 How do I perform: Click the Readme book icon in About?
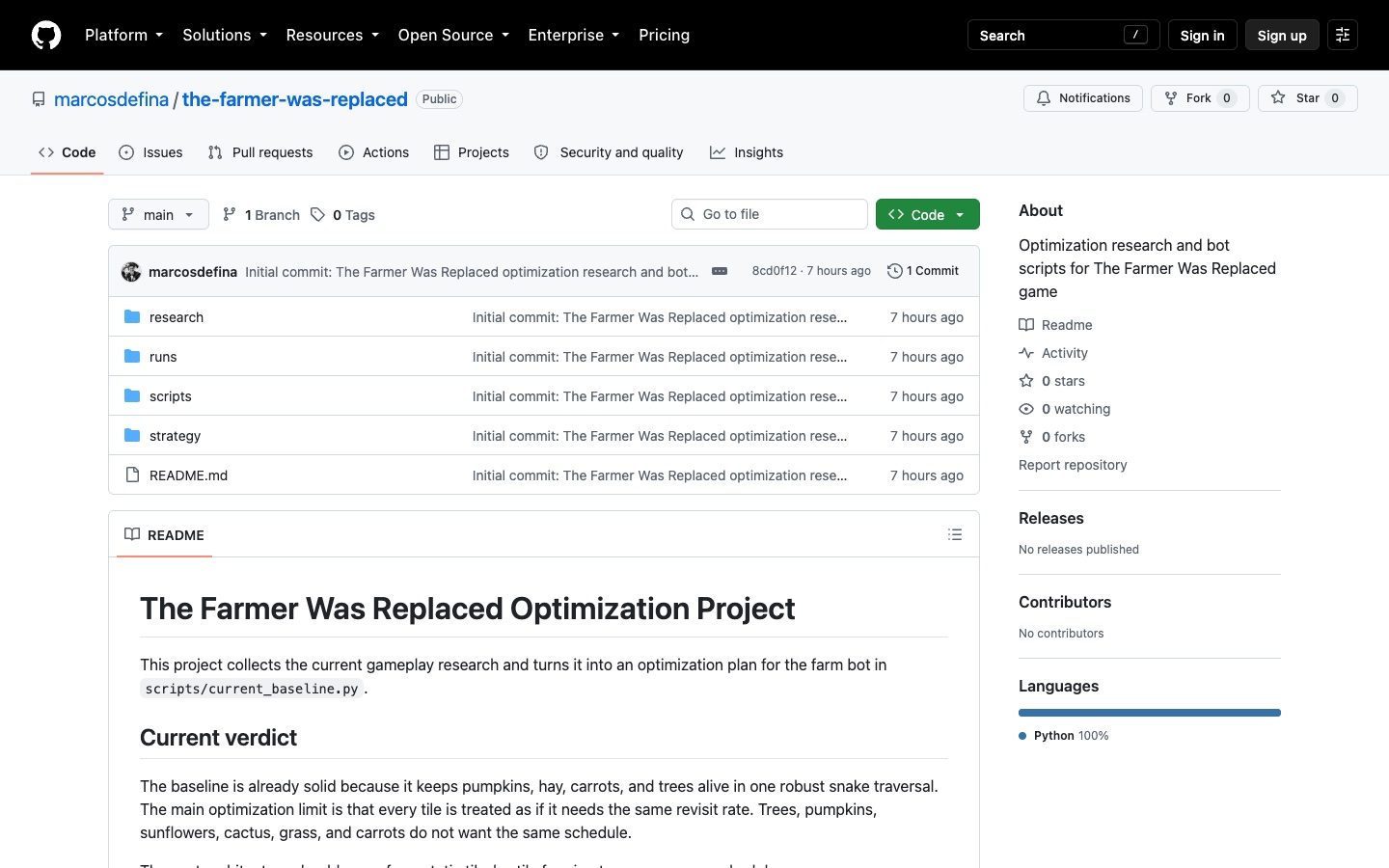tap(1026, 325)
